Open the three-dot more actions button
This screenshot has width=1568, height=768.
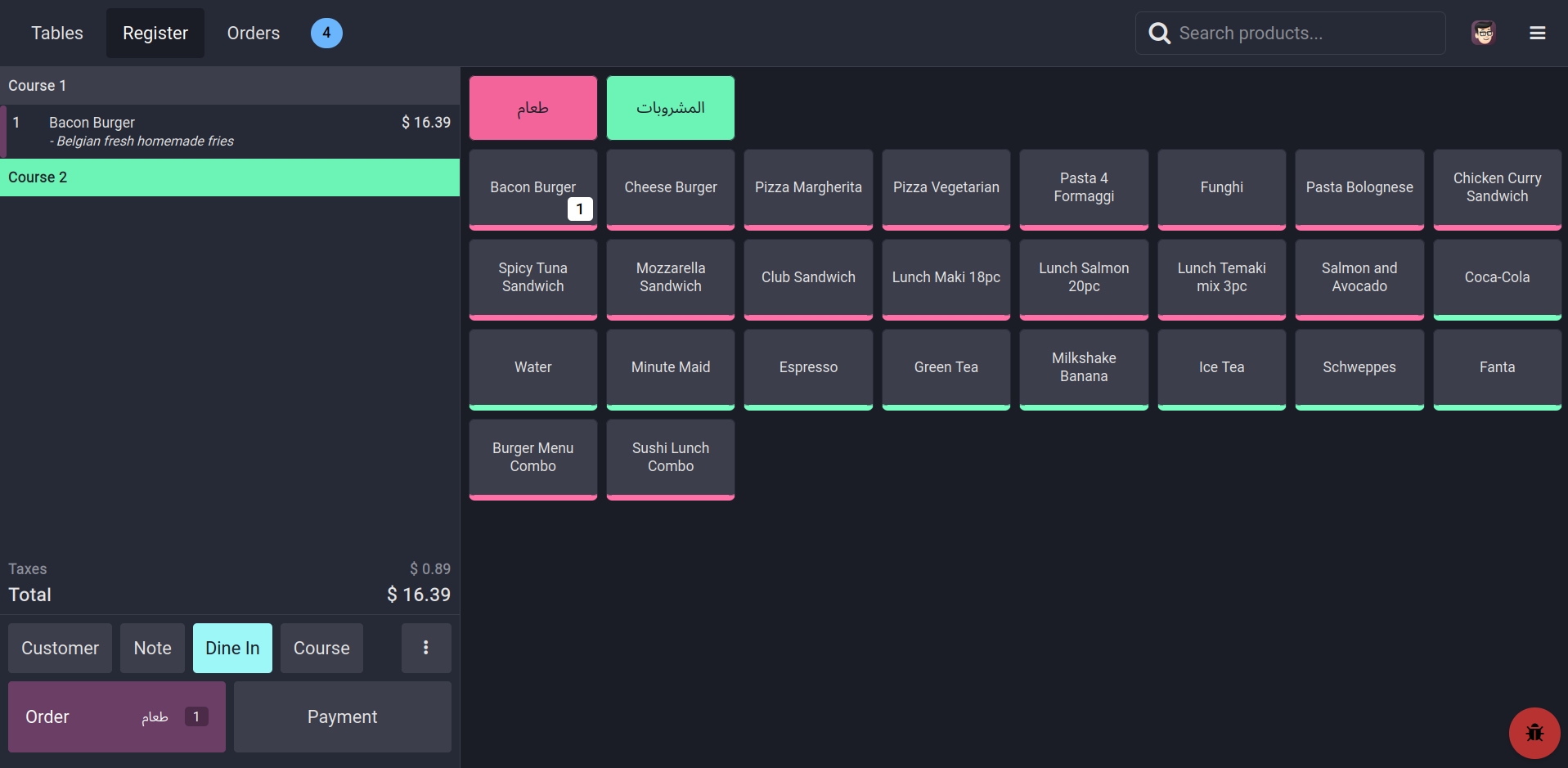click(425, 648)
